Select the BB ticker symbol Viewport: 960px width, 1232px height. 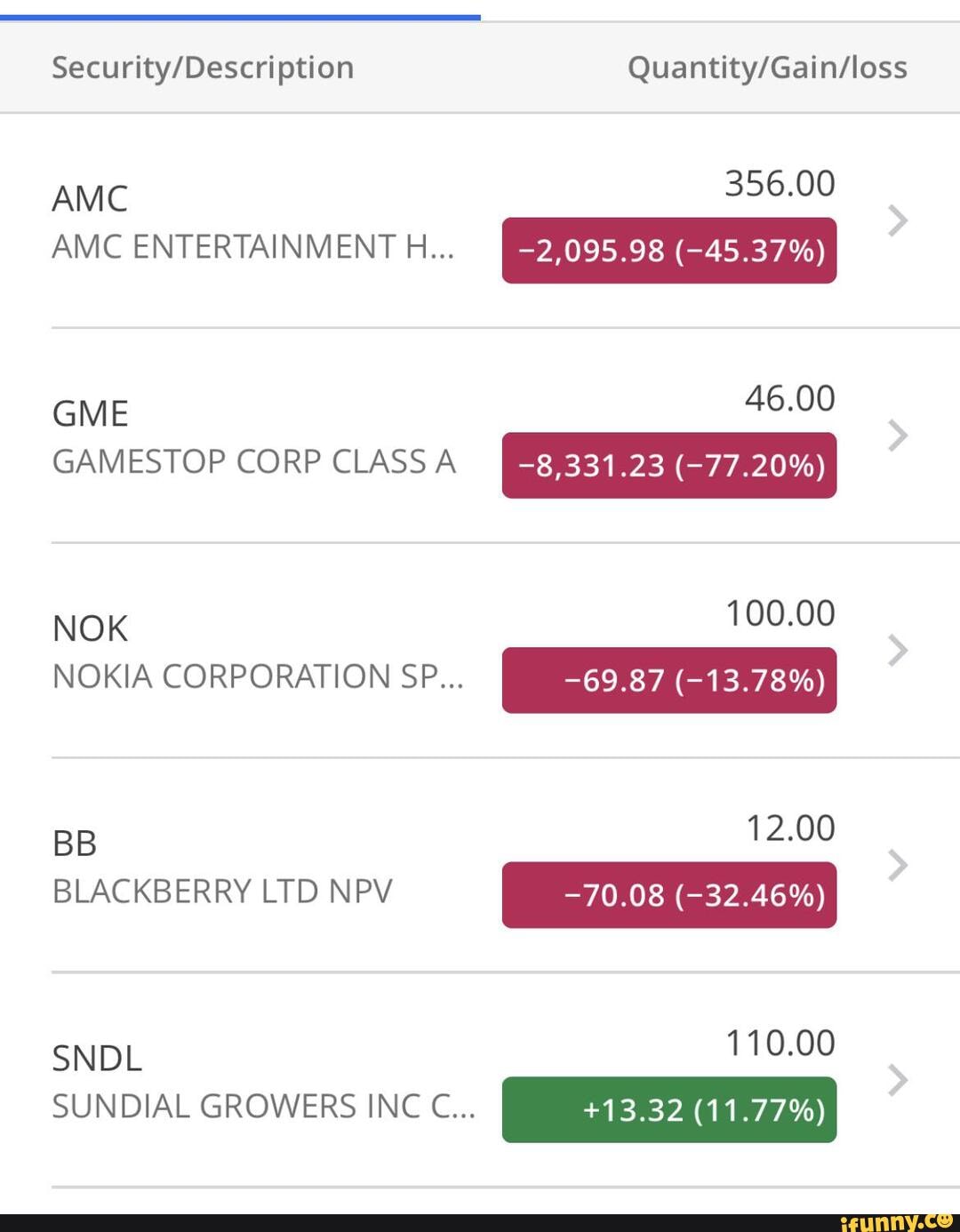click(x=75, y=844)
